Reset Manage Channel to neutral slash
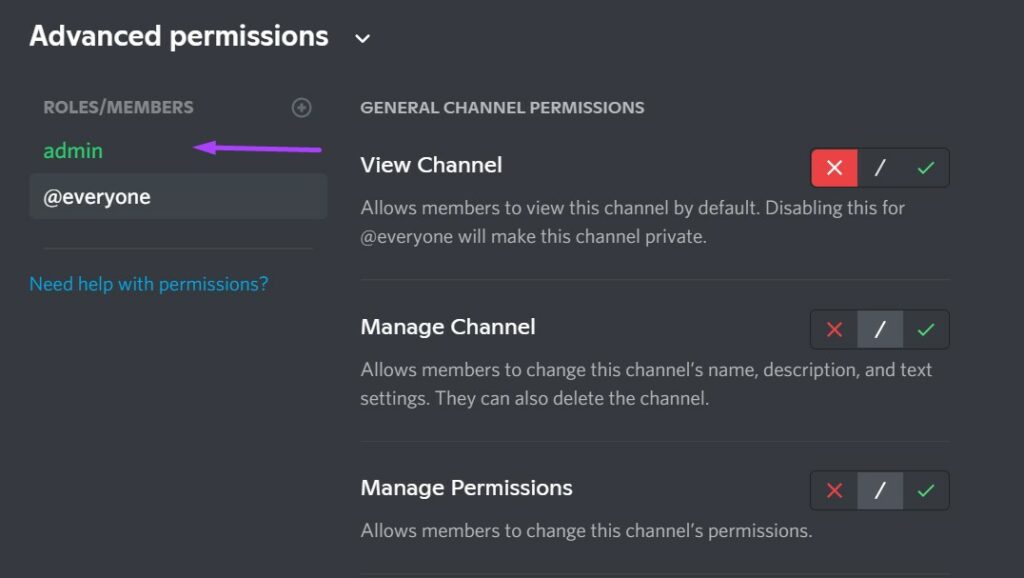The image size is (1024, 578). (x=880, y=329)
